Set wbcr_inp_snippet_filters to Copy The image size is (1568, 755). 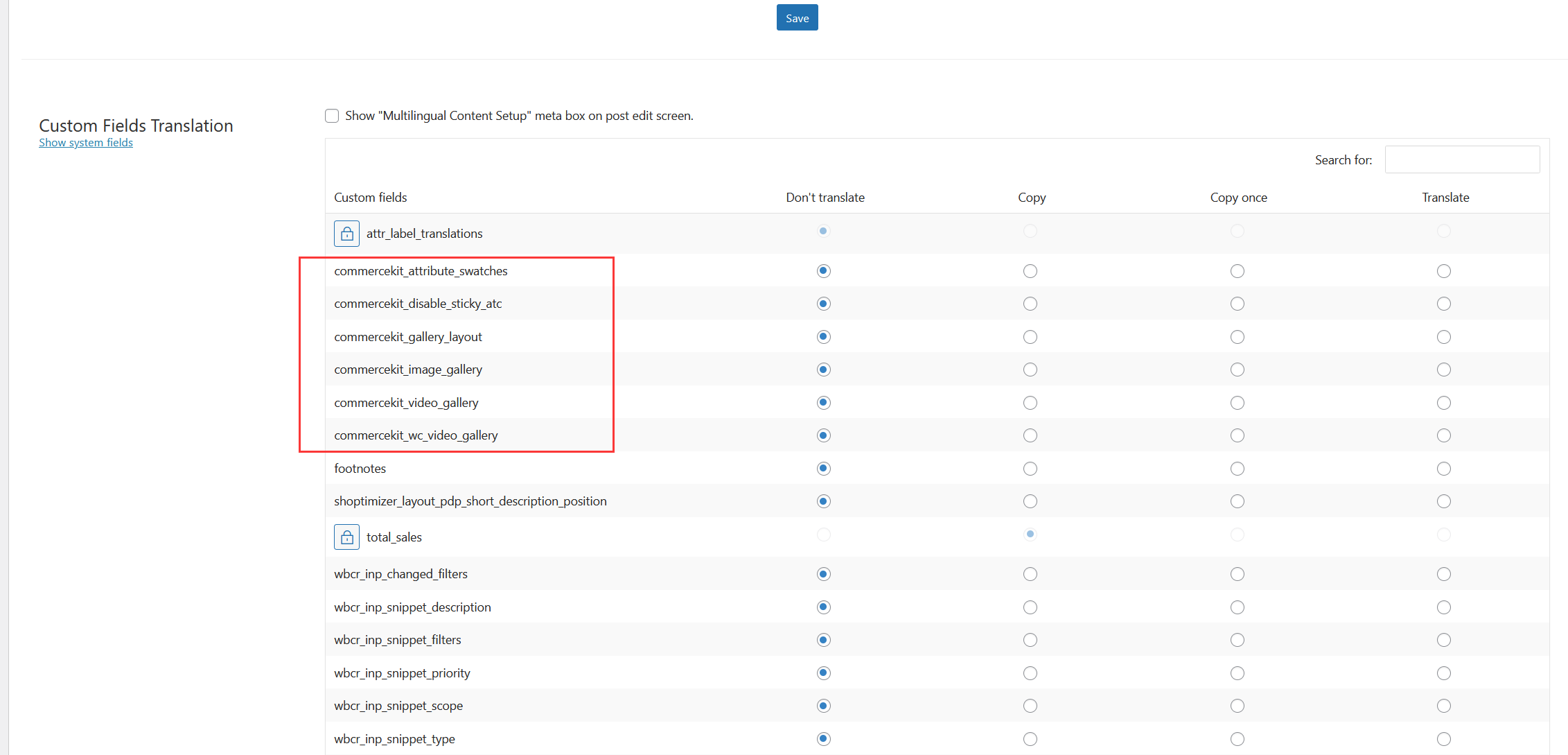coord(1030,640)
